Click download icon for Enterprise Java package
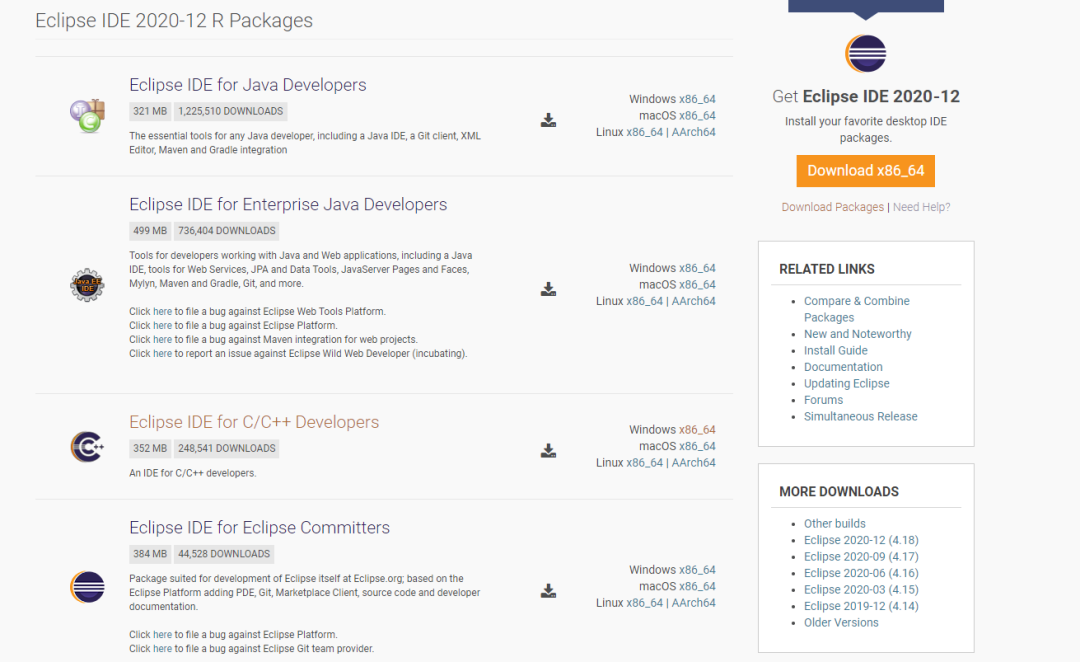Image resolution: width=1080 pixels, height=662 pixels. click(548, 289)
